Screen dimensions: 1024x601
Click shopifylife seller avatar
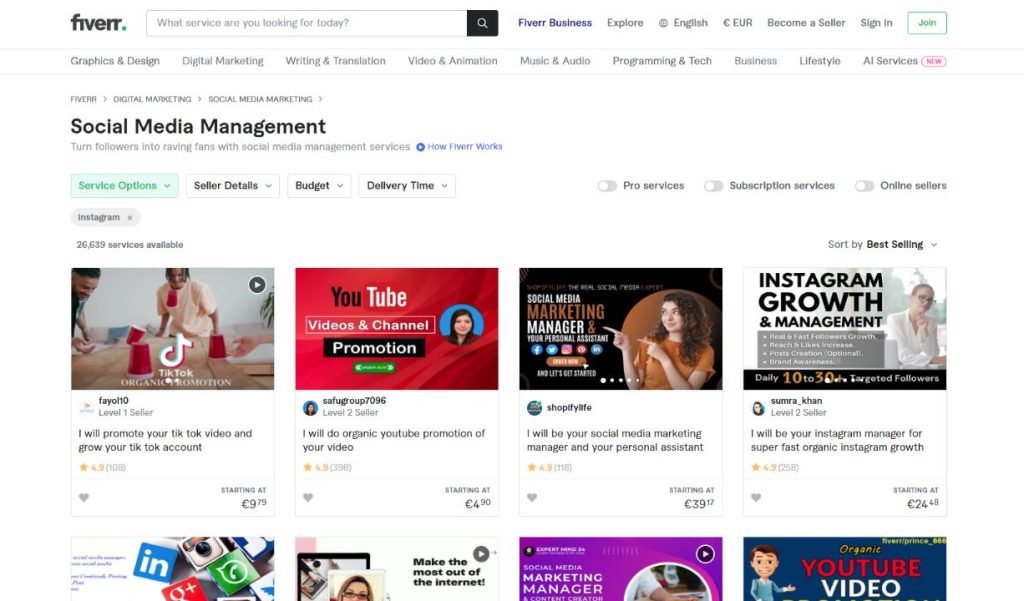[x=535, y=408]
